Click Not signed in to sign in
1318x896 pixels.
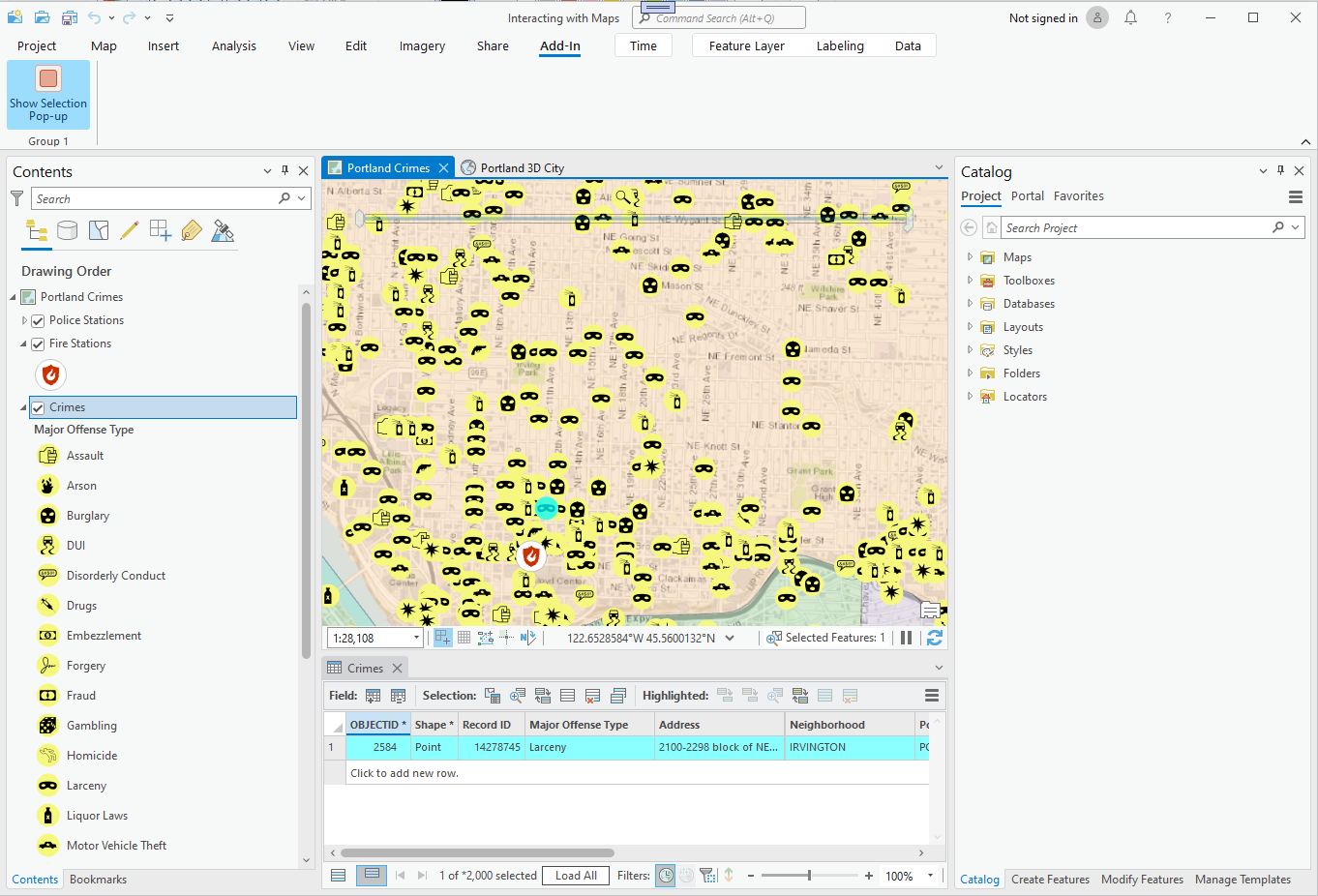[x=1043, y=16]
